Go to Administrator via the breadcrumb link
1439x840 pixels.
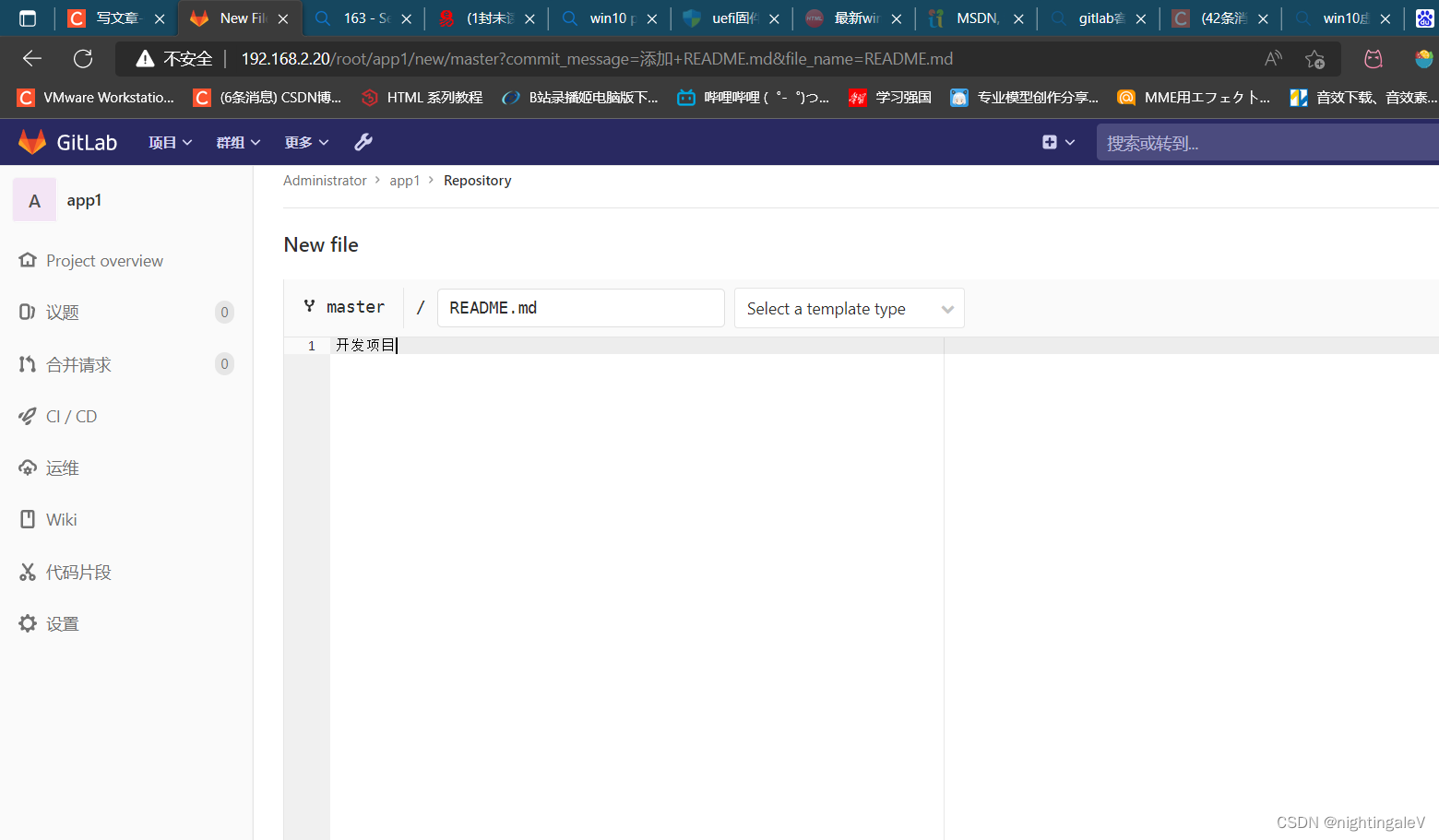(x=325, y=180)
